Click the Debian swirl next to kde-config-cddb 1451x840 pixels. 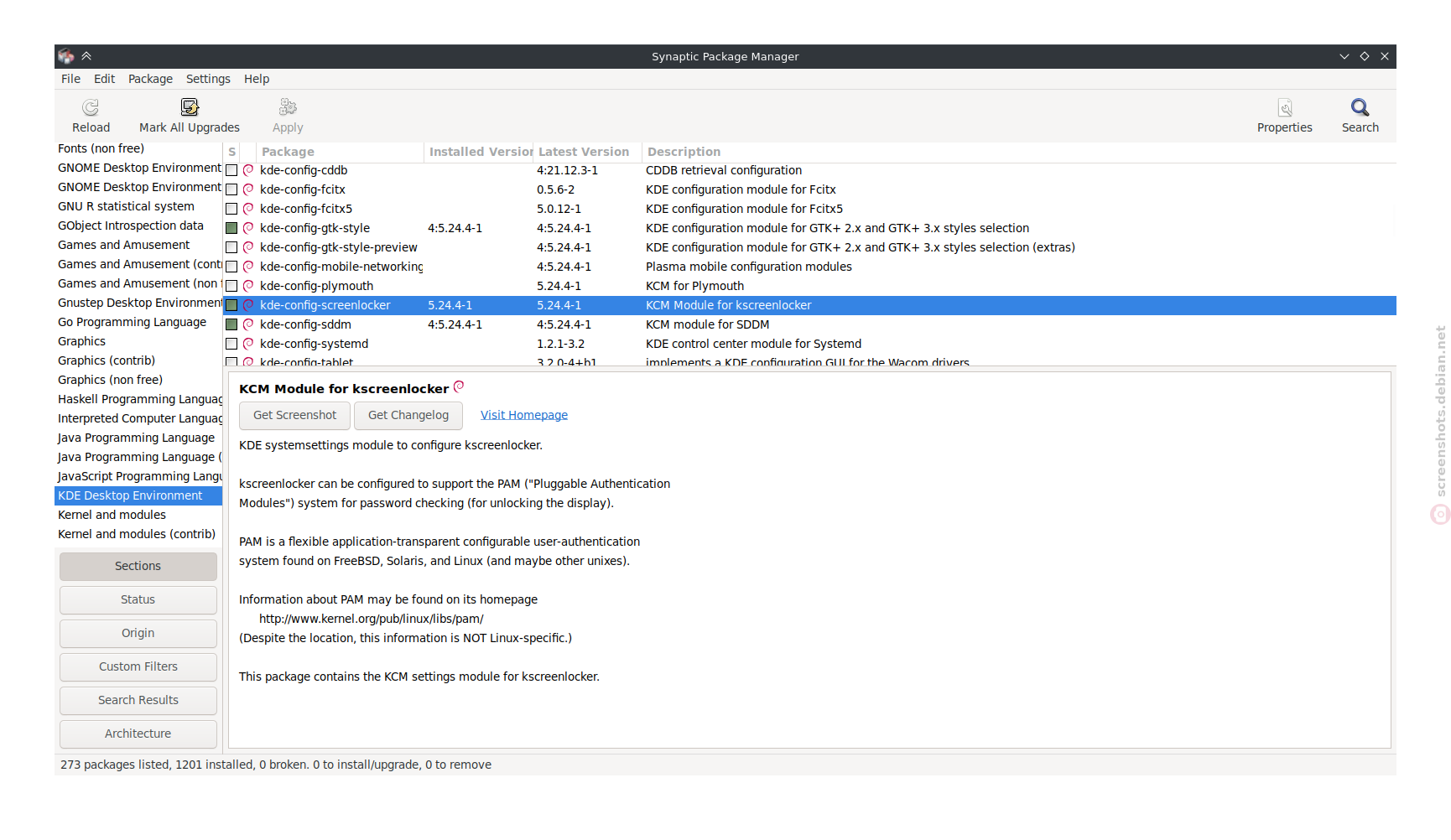pyautogui.click(x=248, y=170)
